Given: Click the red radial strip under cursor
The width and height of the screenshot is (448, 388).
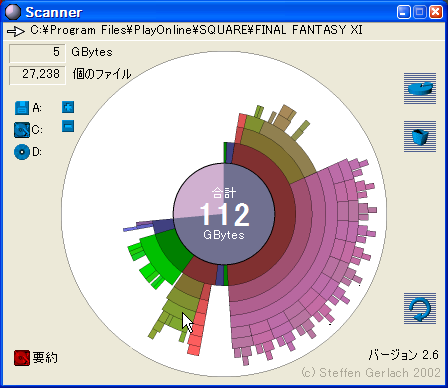Looking at the screenshot, I should click(199, 320).
